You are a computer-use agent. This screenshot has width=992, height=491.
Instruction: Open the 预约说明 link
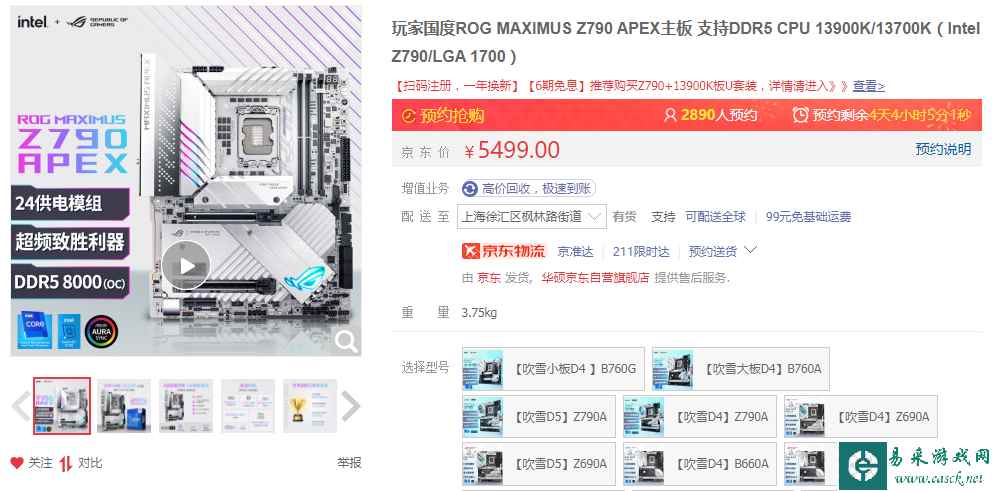(943, 149)
